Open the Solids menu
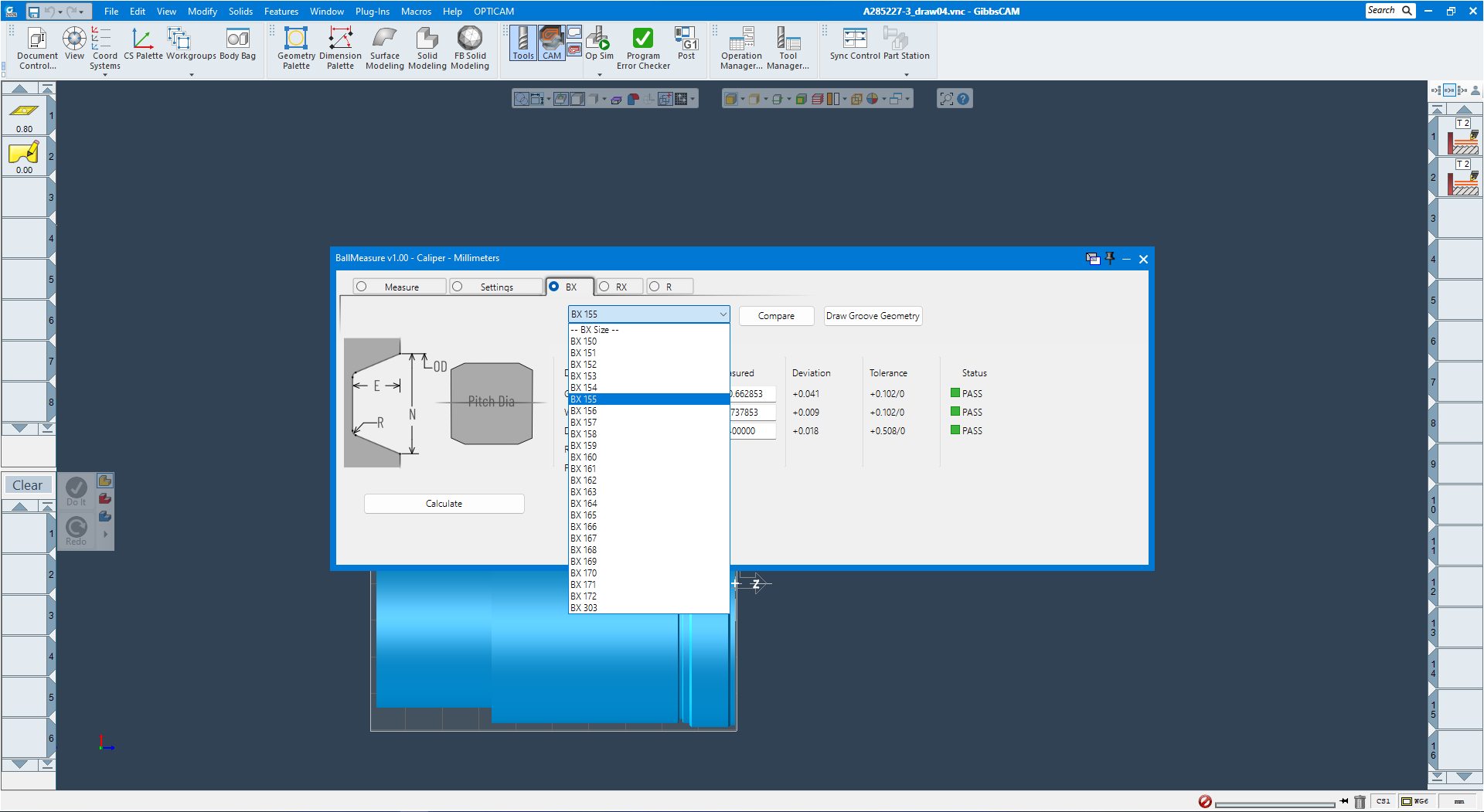 240,11
